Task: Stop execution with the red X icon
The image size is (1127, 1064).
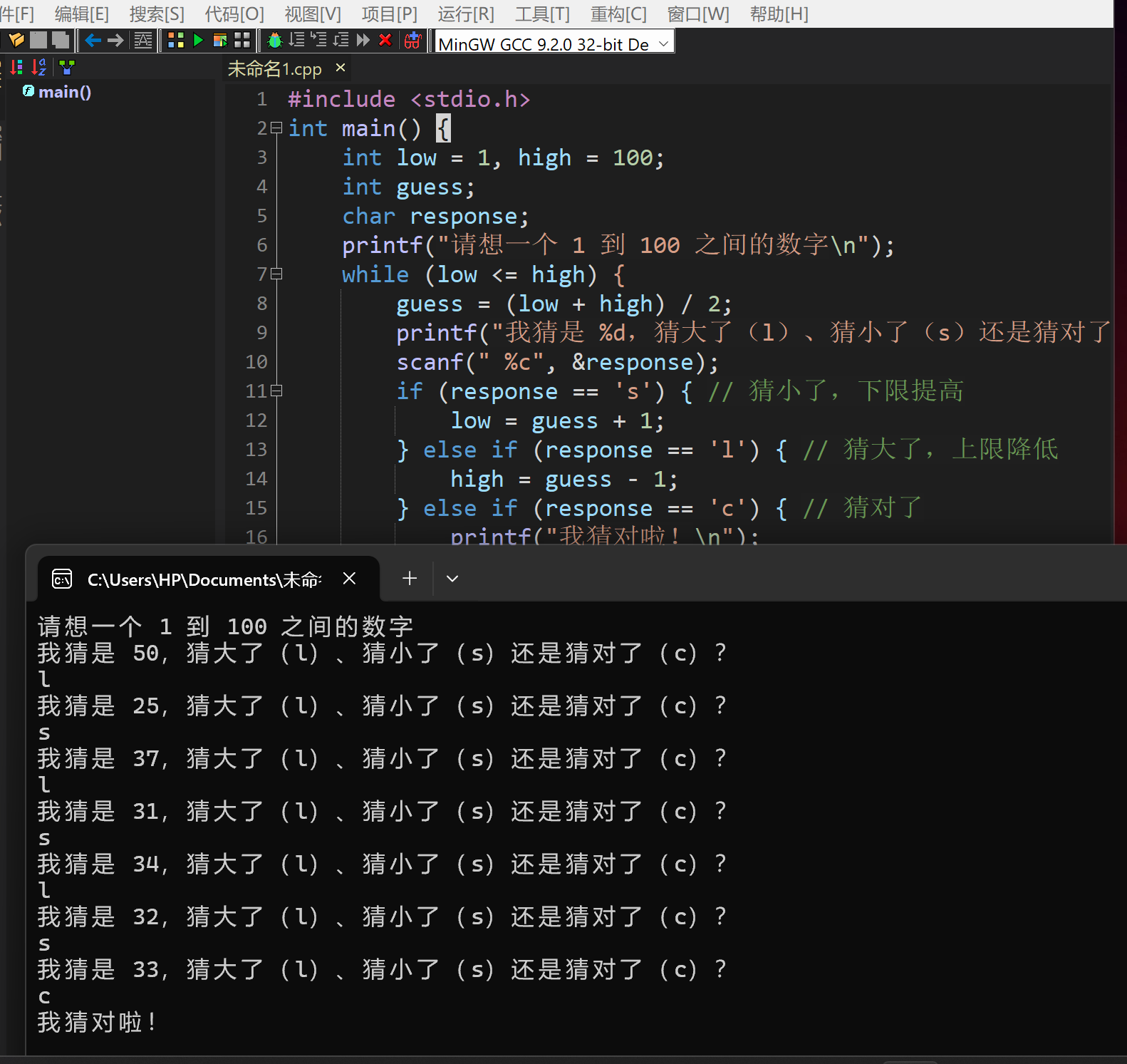Action: 385,41
